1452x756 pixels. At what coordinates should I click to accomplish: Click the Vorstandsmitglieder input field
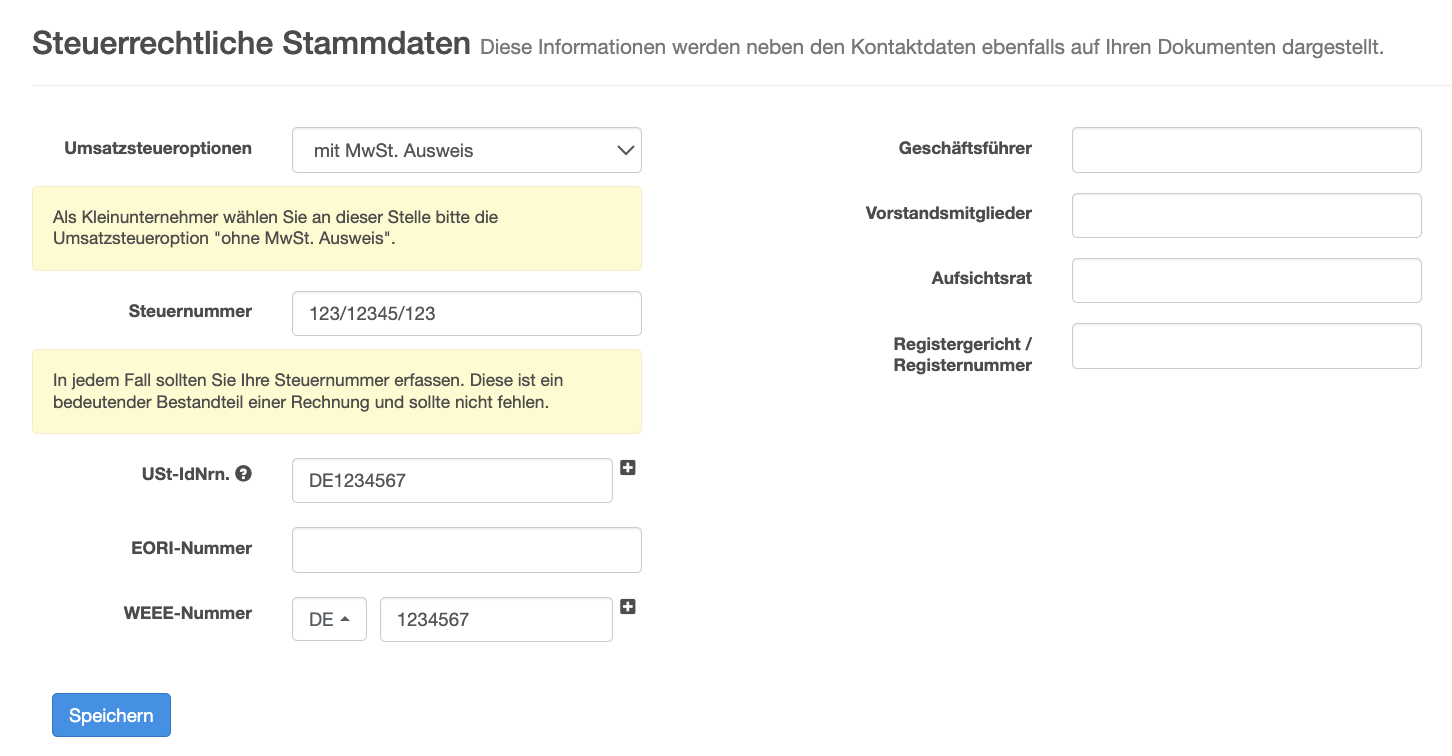click(1246, 215)
